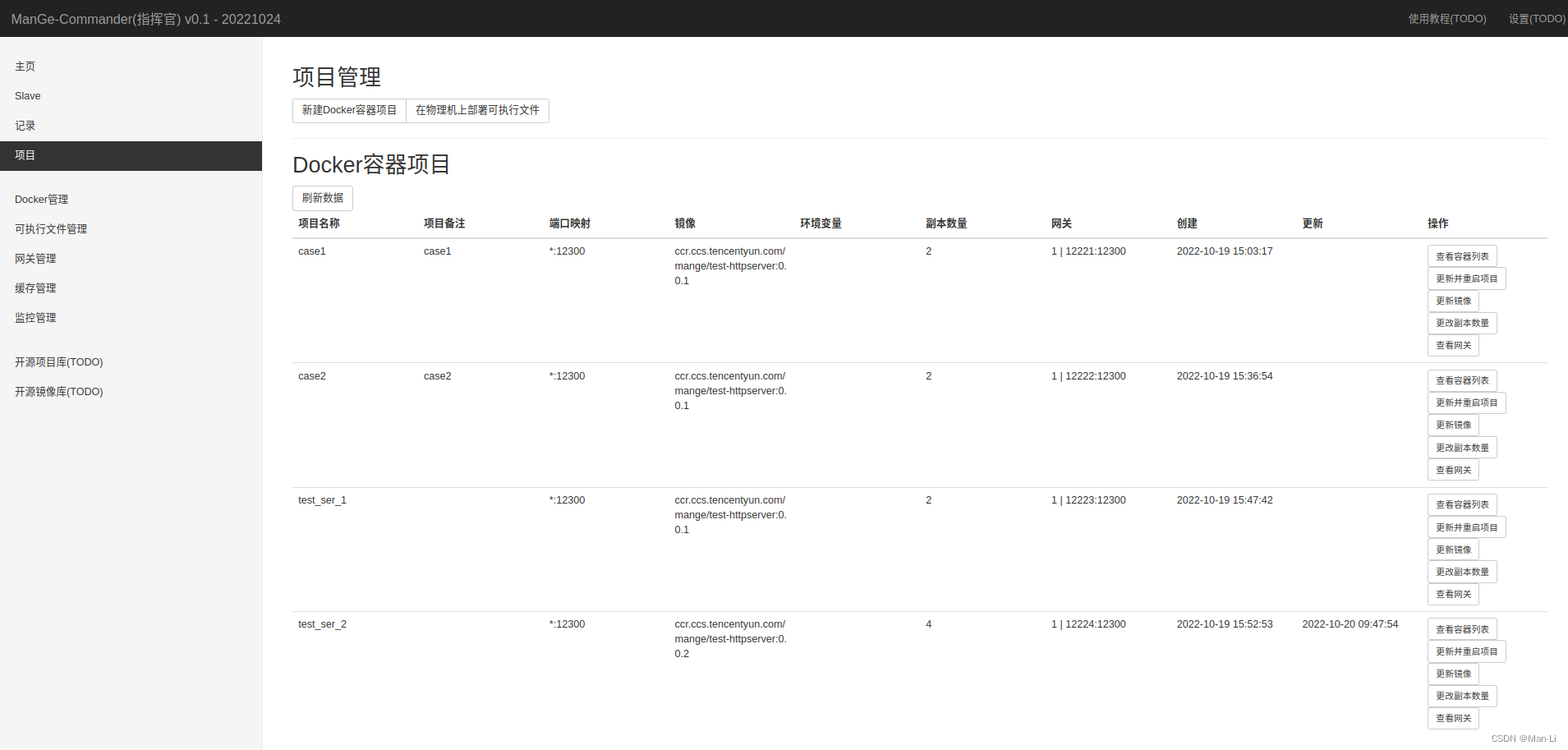Image resolution: width=1568 pixels, height=750 pixels.
Task: Click the replica count 4 cell
Action: [x=929, y=624]
